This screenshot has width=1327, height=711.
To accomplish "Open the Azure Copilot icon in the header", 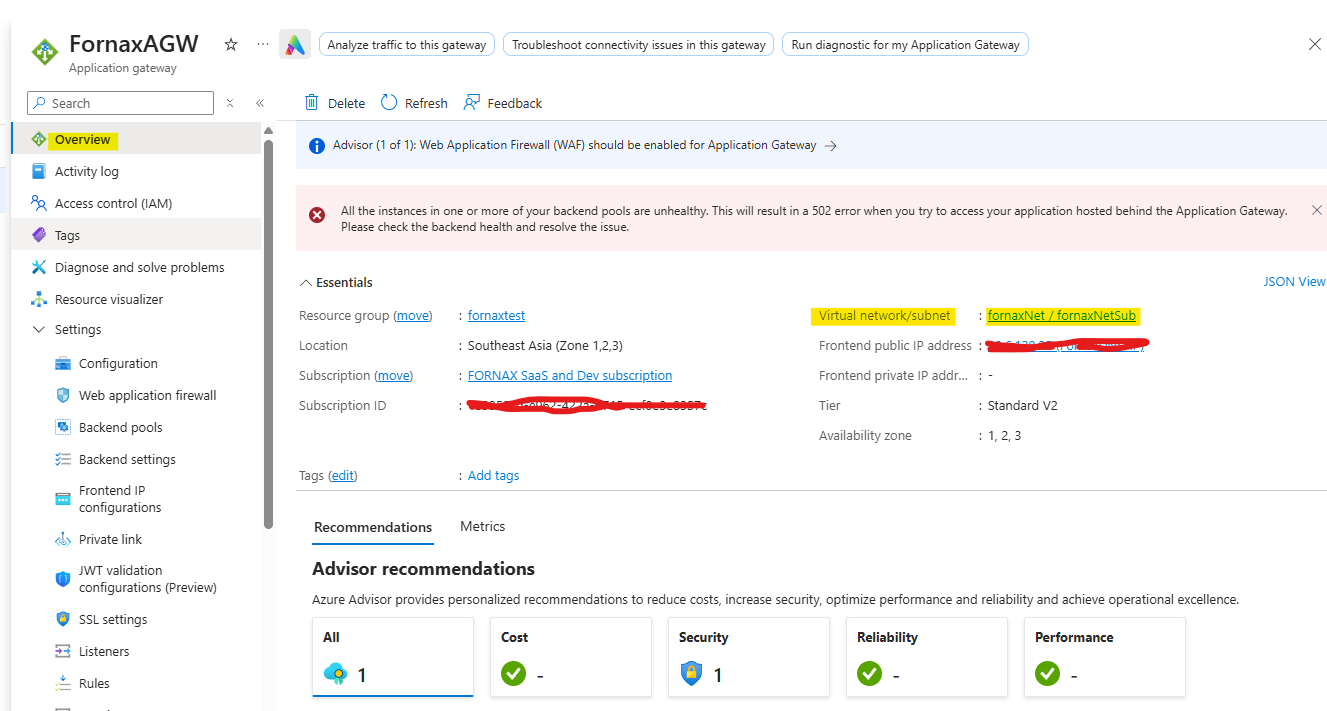I will tap(294, 44).
